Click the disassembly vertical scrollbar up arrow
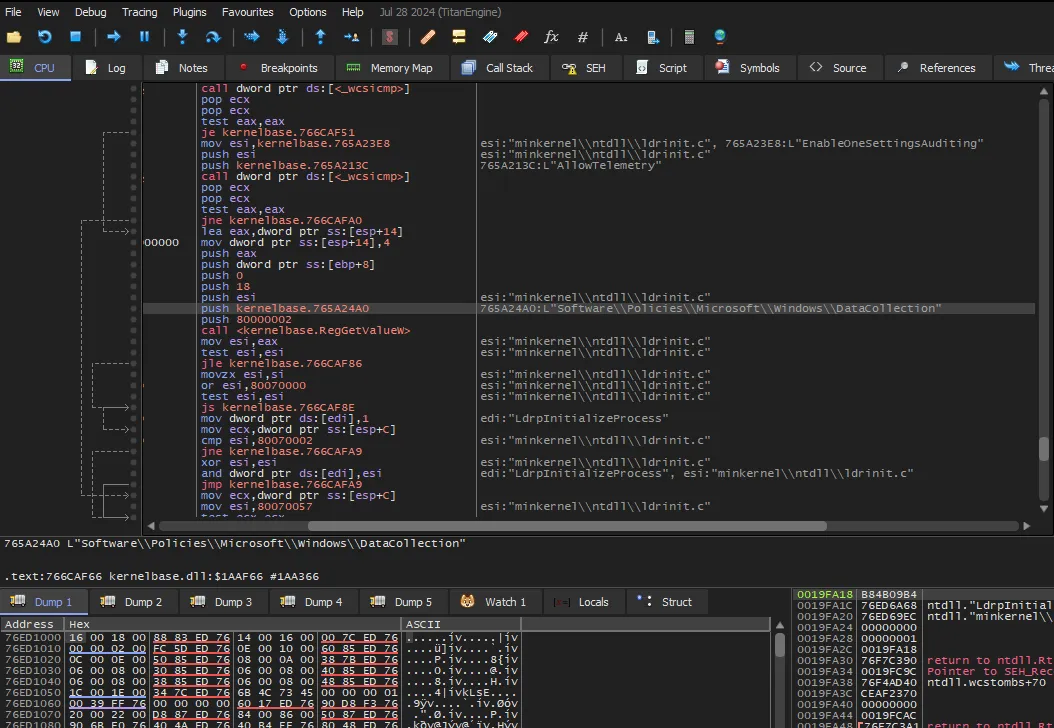 click(1044, 91)
